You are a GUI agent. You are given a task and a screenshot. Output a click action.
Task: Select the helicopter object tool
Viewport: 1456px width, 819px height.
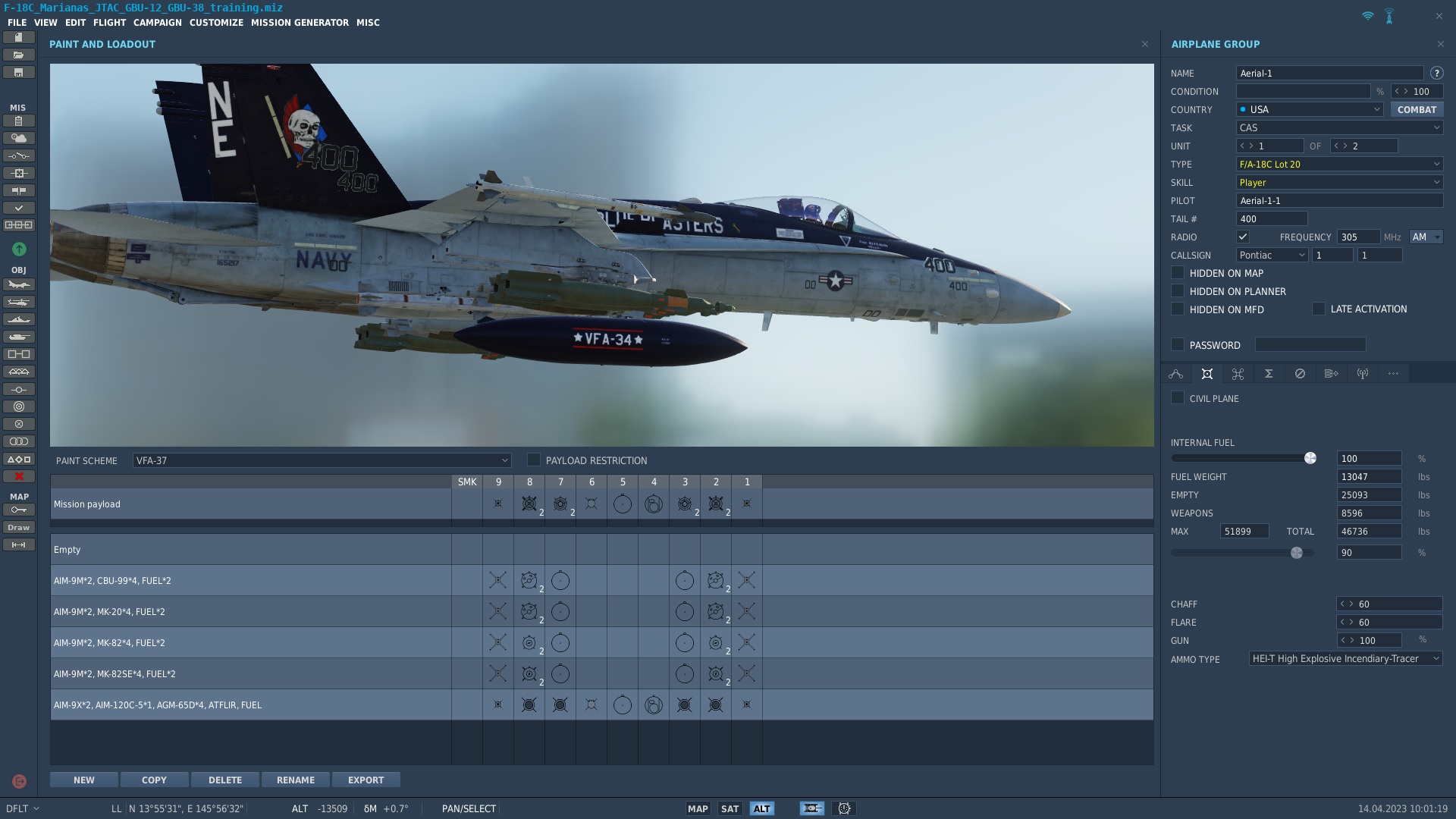(19, 303)
